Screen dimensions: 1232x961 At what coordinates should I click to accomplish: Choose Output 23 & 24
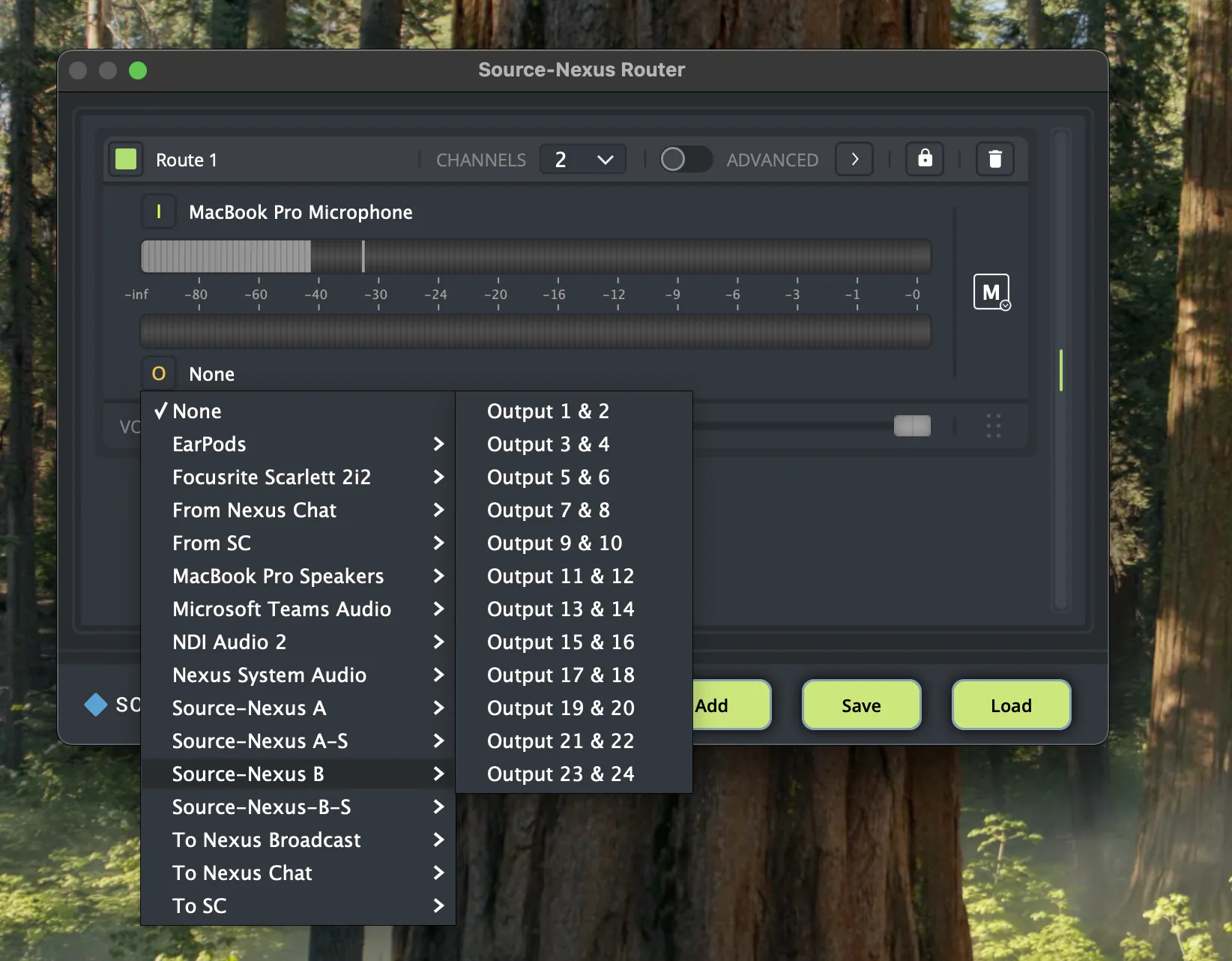coord(574,774)
